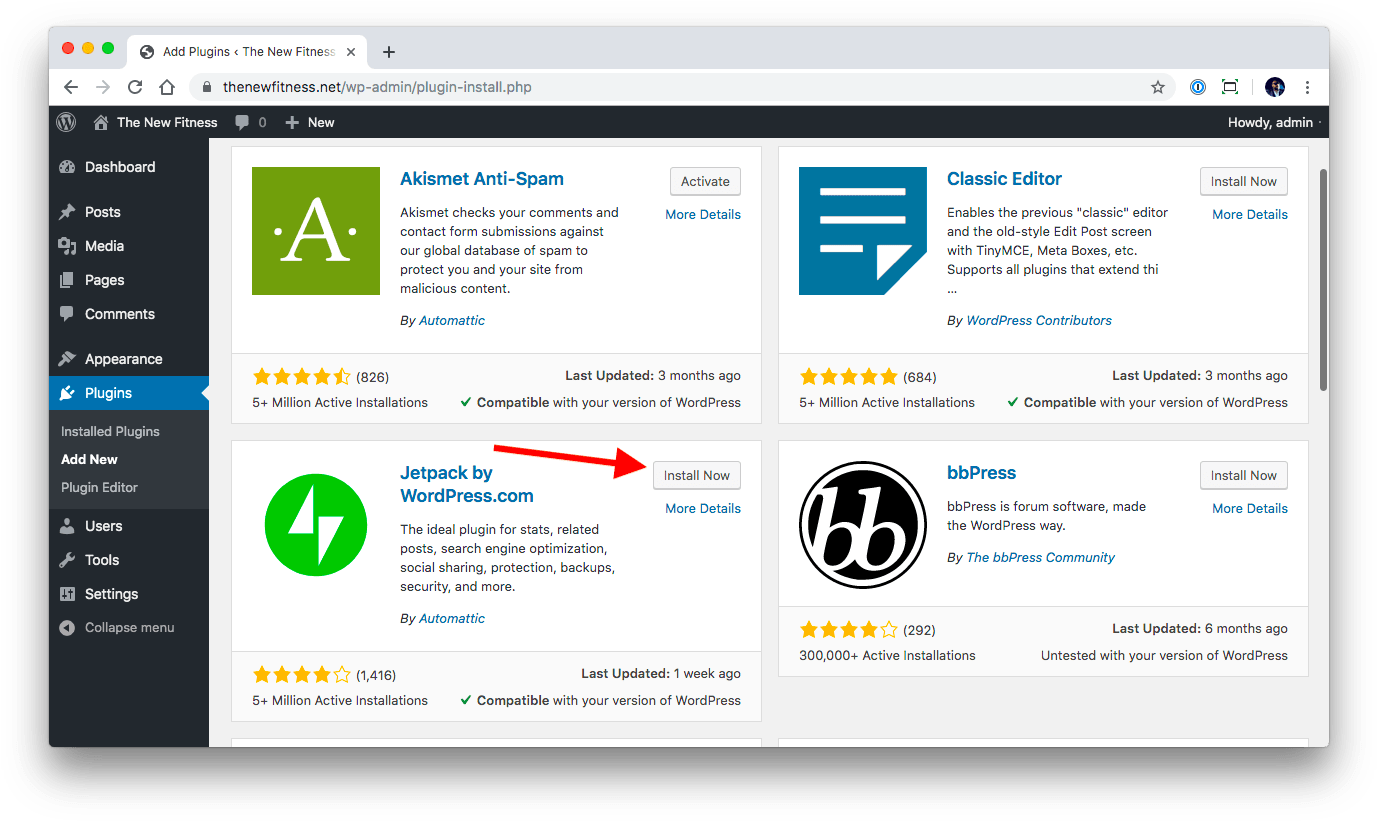
Task: Click the page vertical scrollbar
Action: pos(1323,279)
